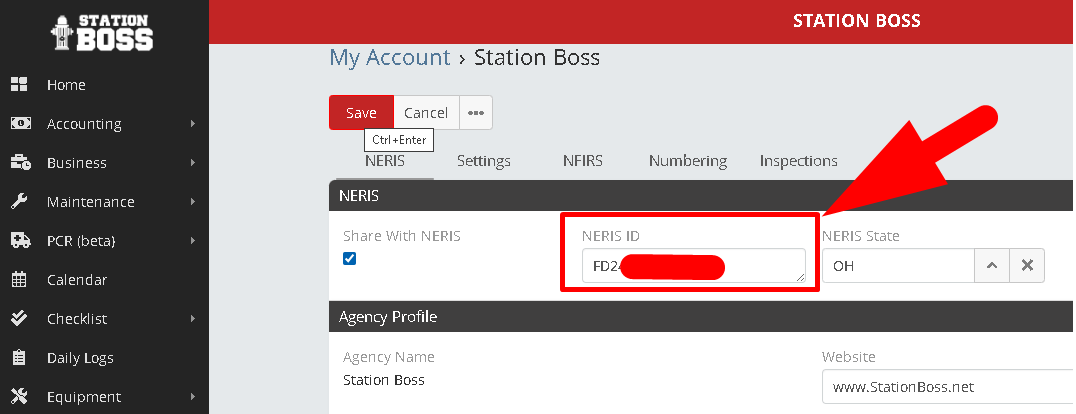Screen dimensions: 1076x414
Task: Click the Cancel button
Action: pyautogui.click(x=426, y=113)
